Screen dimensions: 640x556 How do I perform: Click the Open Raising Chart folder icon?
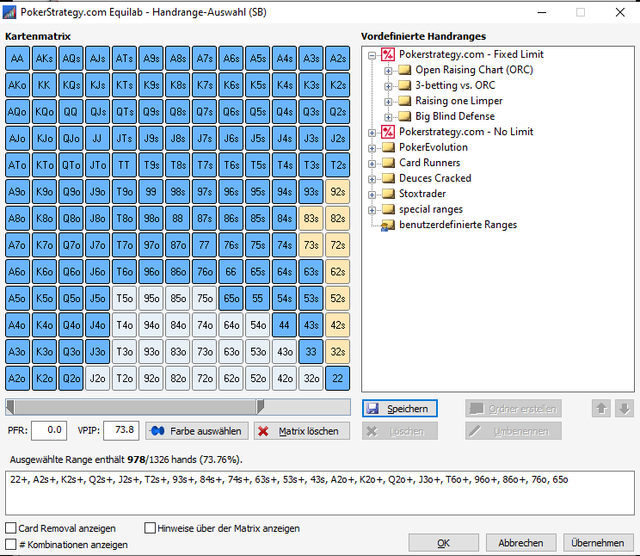[x=404, y=70]
